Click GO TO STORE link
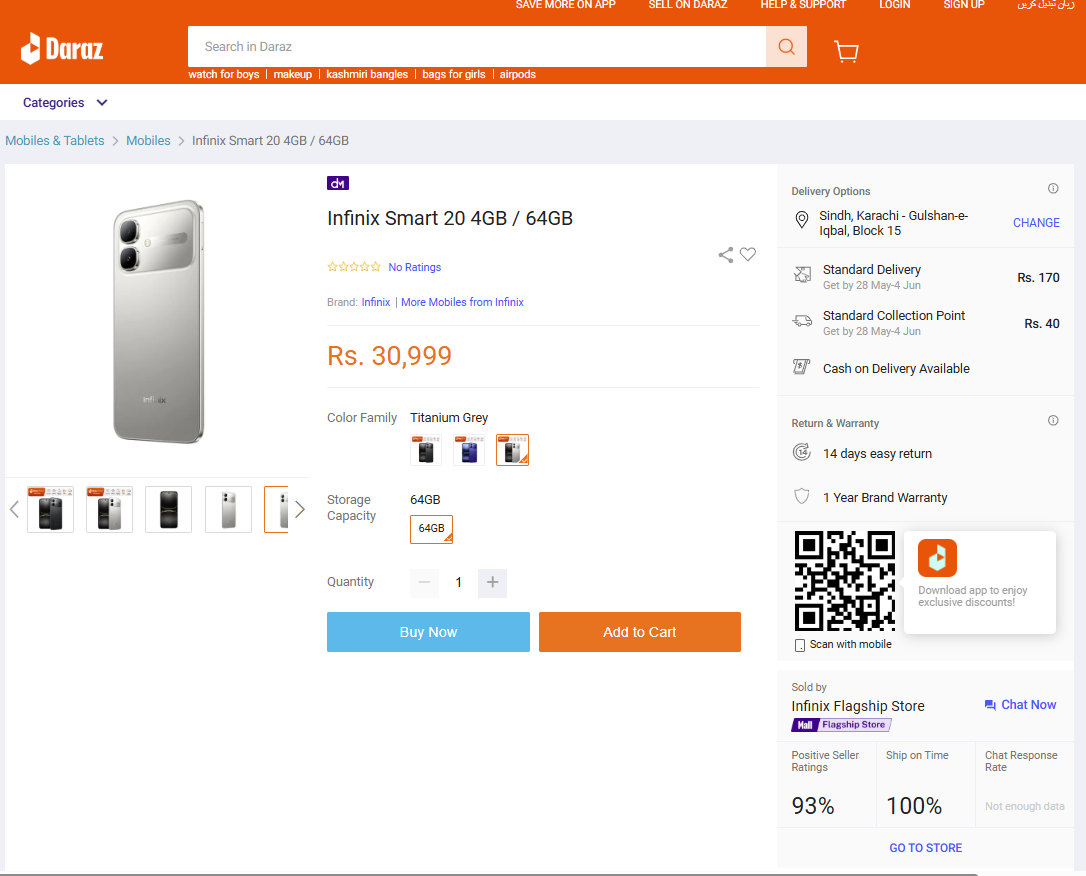 tap(925, 848)
